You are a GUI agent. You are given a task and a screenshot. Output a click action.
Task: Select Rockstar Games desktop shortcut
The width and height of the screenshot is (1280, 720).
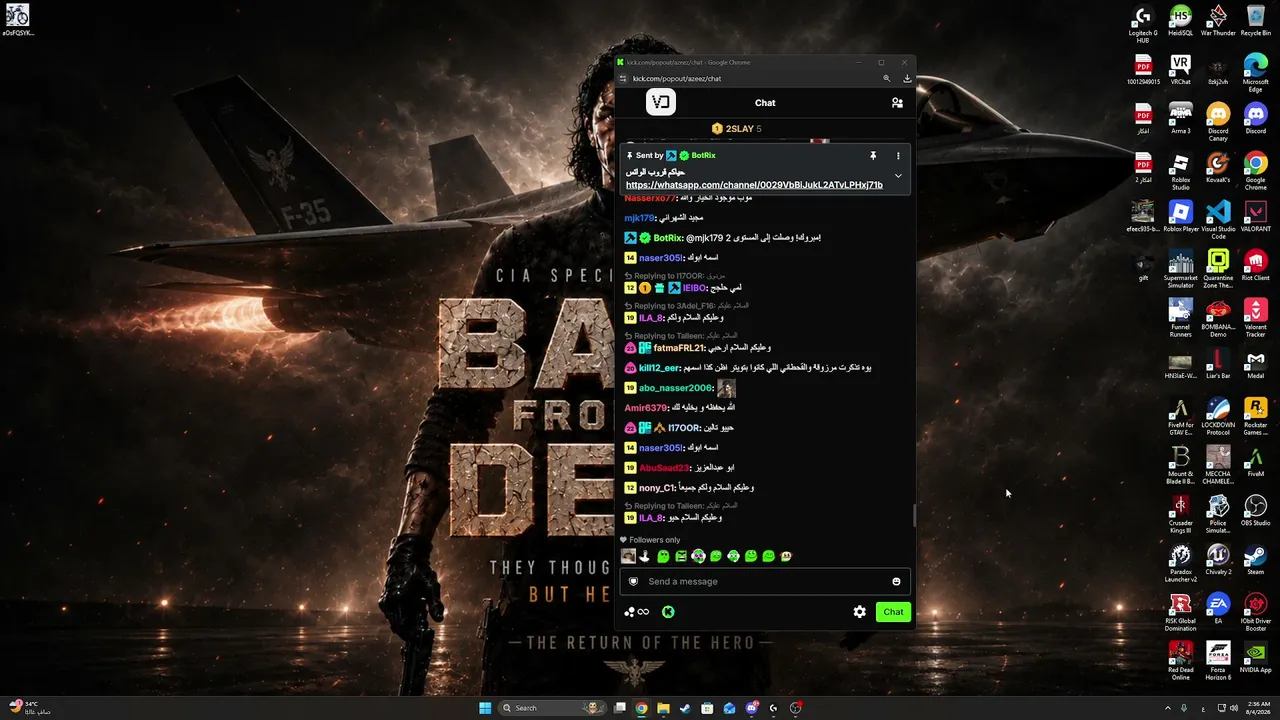(x=1256, y=416)
